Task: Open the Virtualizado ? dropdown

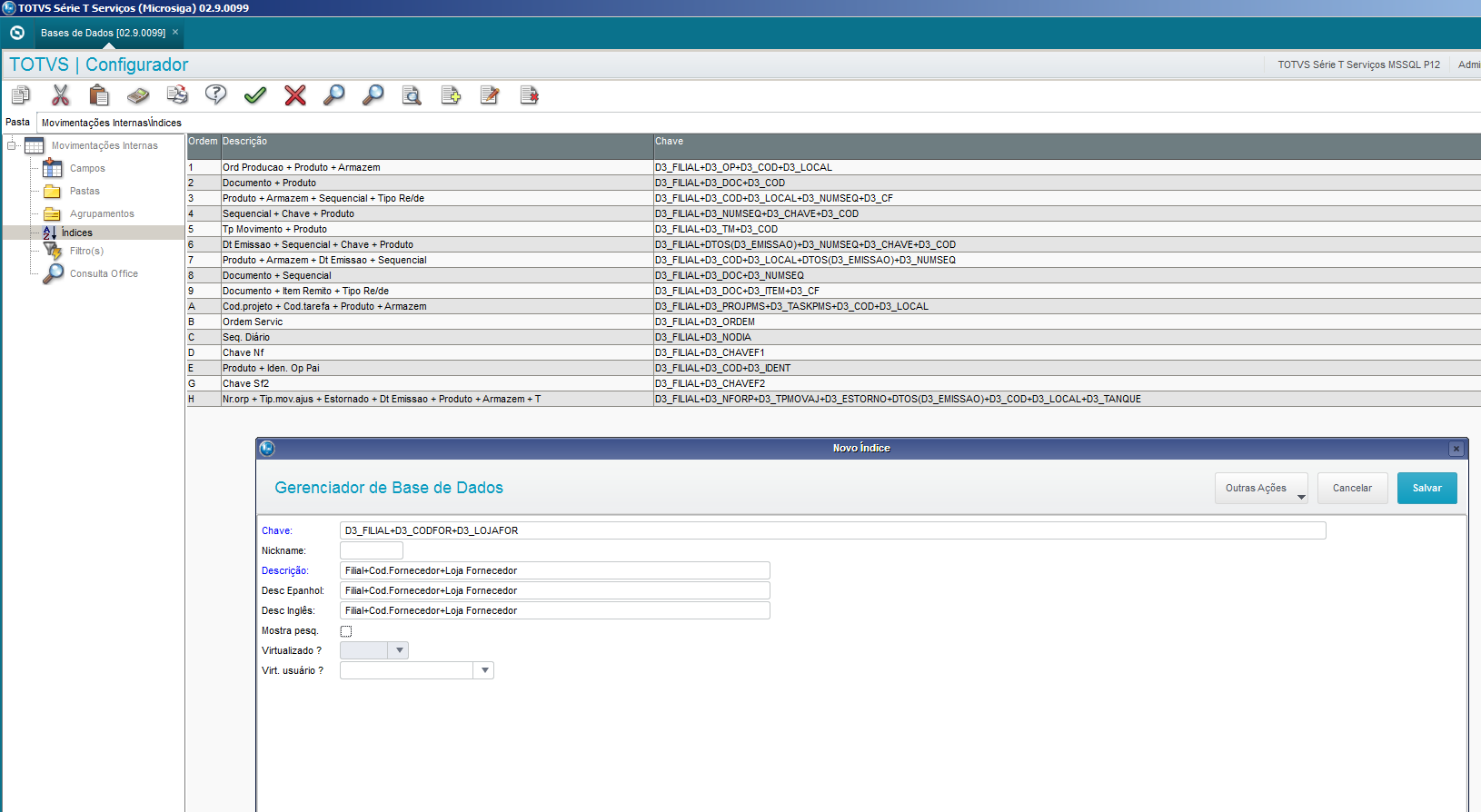Action: point(399,650)
